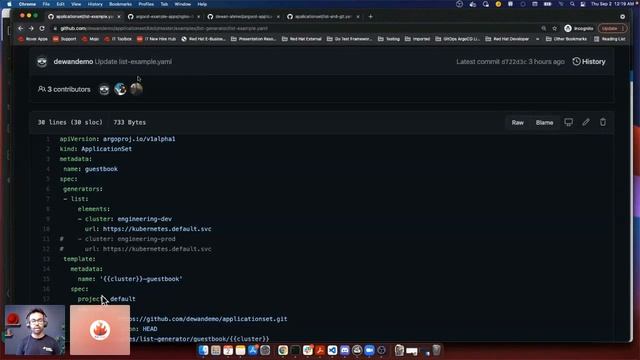Image resolution: width=640 pixels, height=360 pixels.
Task: Click the second contributor avatar
Action: pos(120,89)
